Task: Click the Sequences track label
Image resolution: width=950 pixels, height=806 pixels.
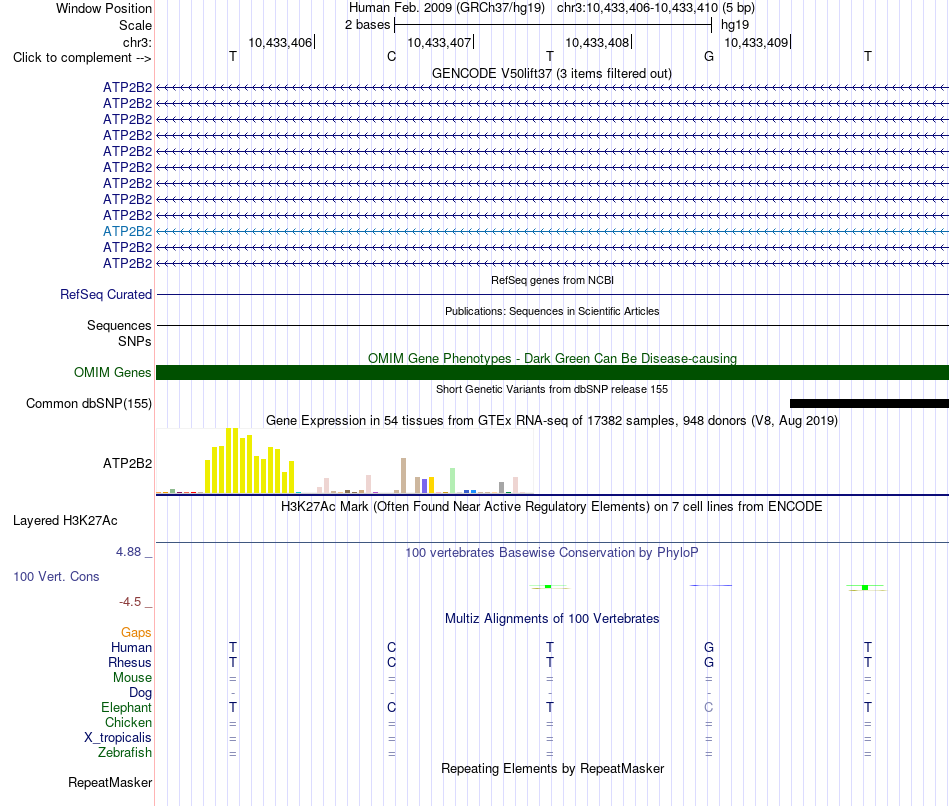Action: (x=119, y=325)
